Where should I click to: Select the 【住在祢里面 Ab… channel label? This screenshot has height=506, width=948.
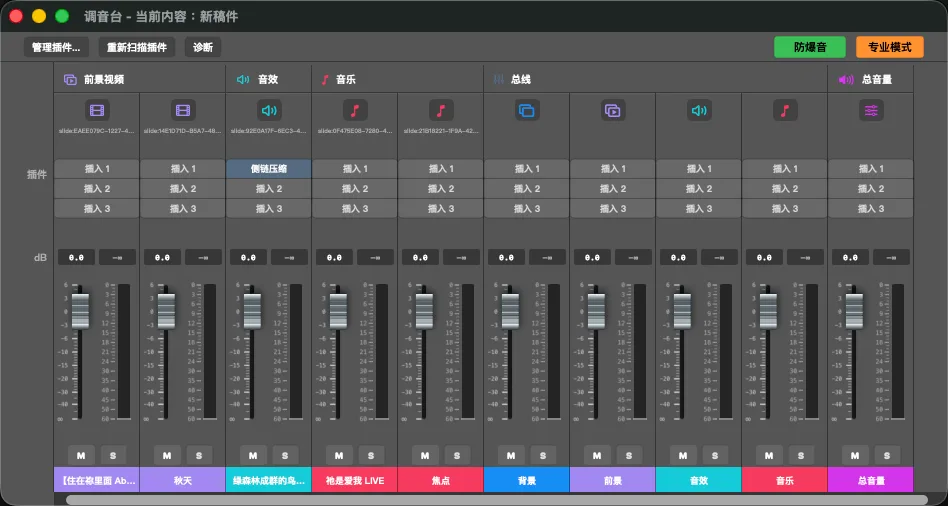coord(97,481)
